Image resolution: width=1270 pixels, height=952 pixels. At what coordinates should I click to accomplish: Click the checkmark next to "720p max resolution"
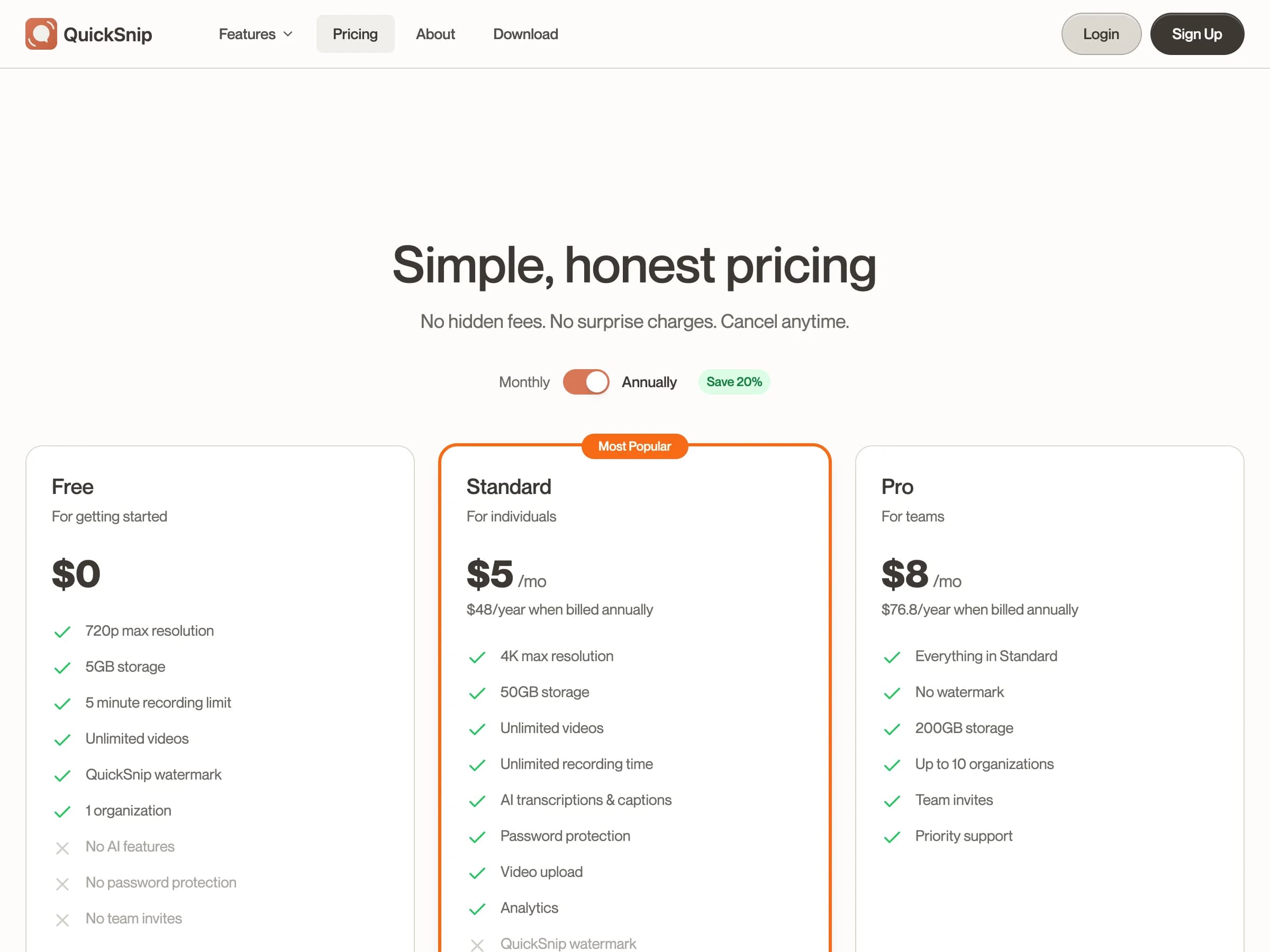tap(62, 632)
